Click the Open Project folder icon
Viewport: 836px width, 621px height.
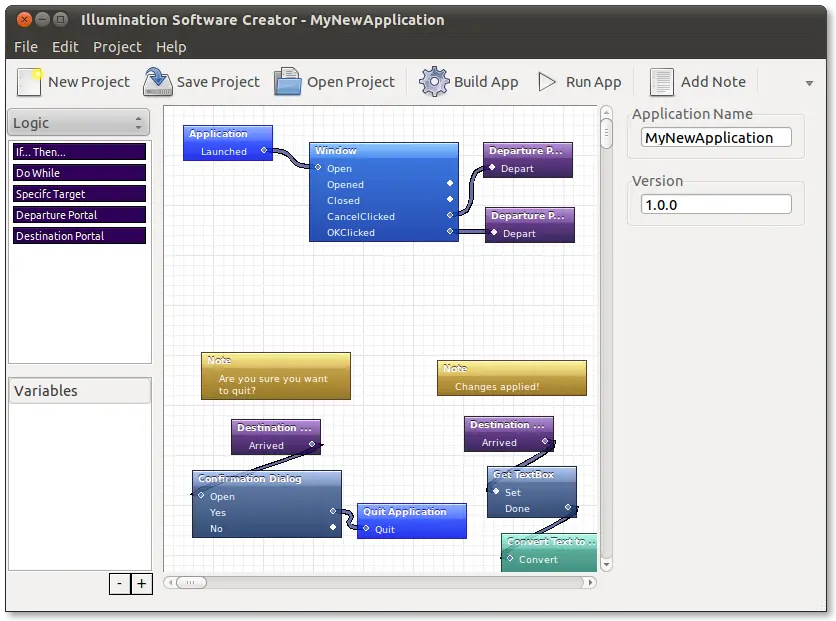tap(288, 81)
